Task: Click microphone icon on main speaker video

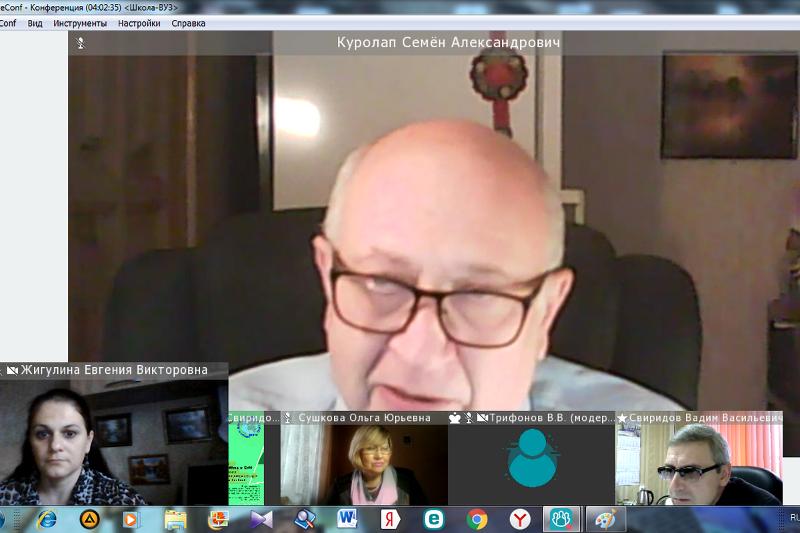Action: tap(81, 43)
